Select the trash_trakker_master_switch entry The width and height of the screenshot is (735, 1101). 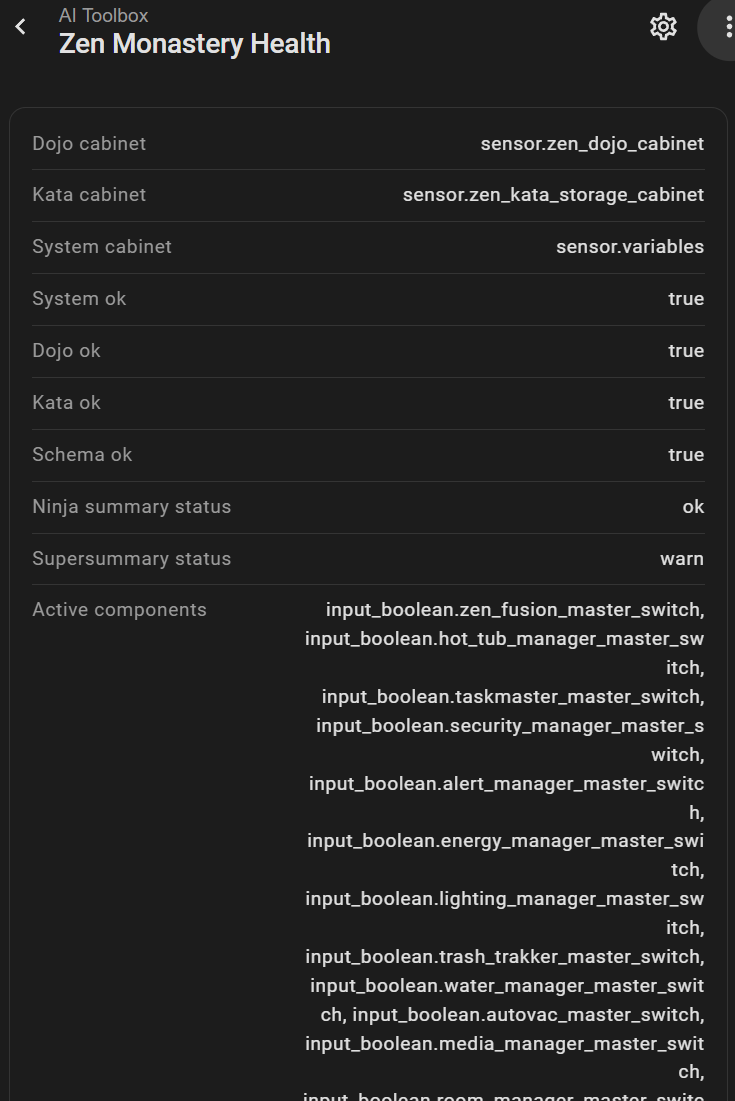click(x=504, y=957)
